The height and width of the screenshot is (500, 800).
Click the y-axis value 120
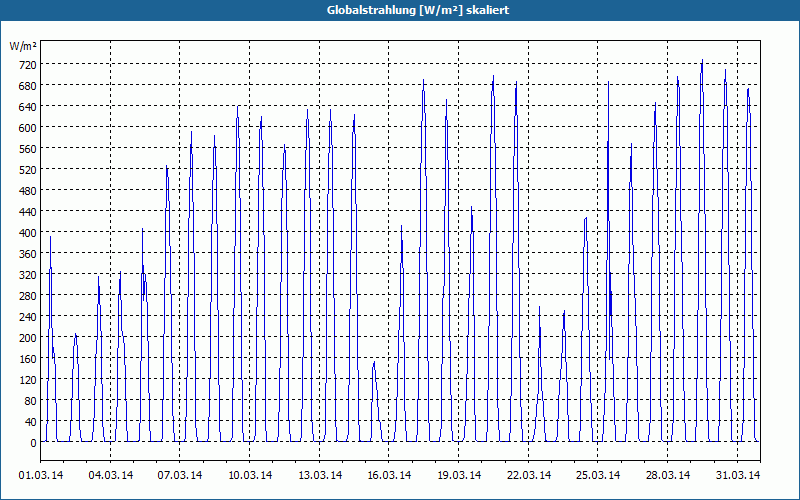pos(28,380)
